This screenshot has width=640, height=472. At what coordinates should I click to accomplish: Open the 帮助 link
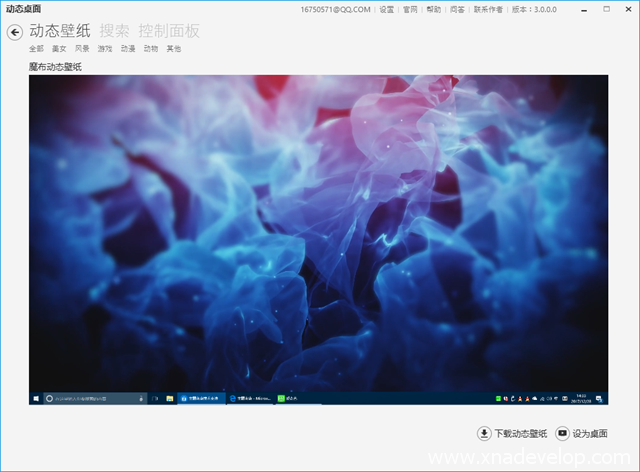pos(433,9)
